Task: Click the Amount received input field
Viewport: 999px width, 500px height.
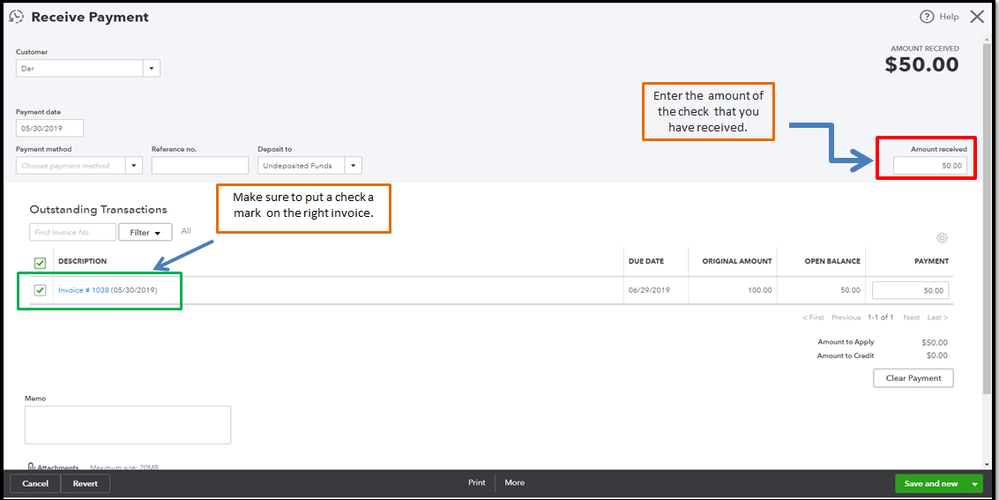Action: point(930,166)
